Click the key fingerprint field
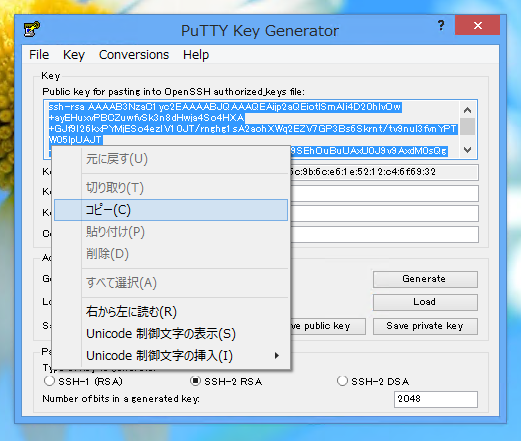Screen dimensions: 521x441 pos(384,172)
